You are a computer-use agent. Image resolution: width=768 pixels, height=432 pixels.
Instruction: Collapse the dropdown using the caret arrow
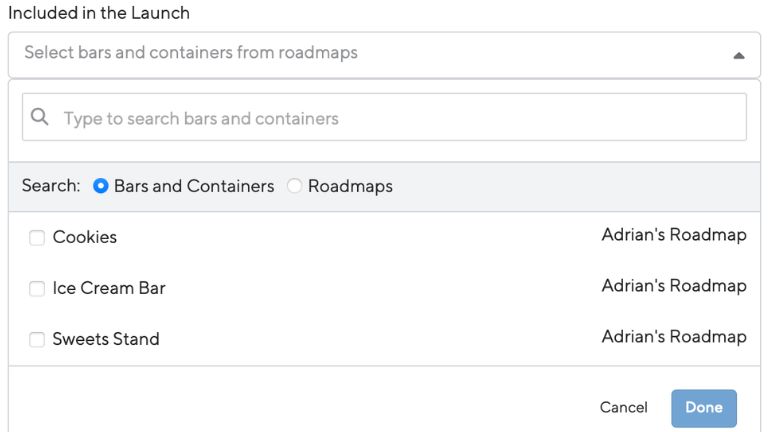click(x=739, y=56)
